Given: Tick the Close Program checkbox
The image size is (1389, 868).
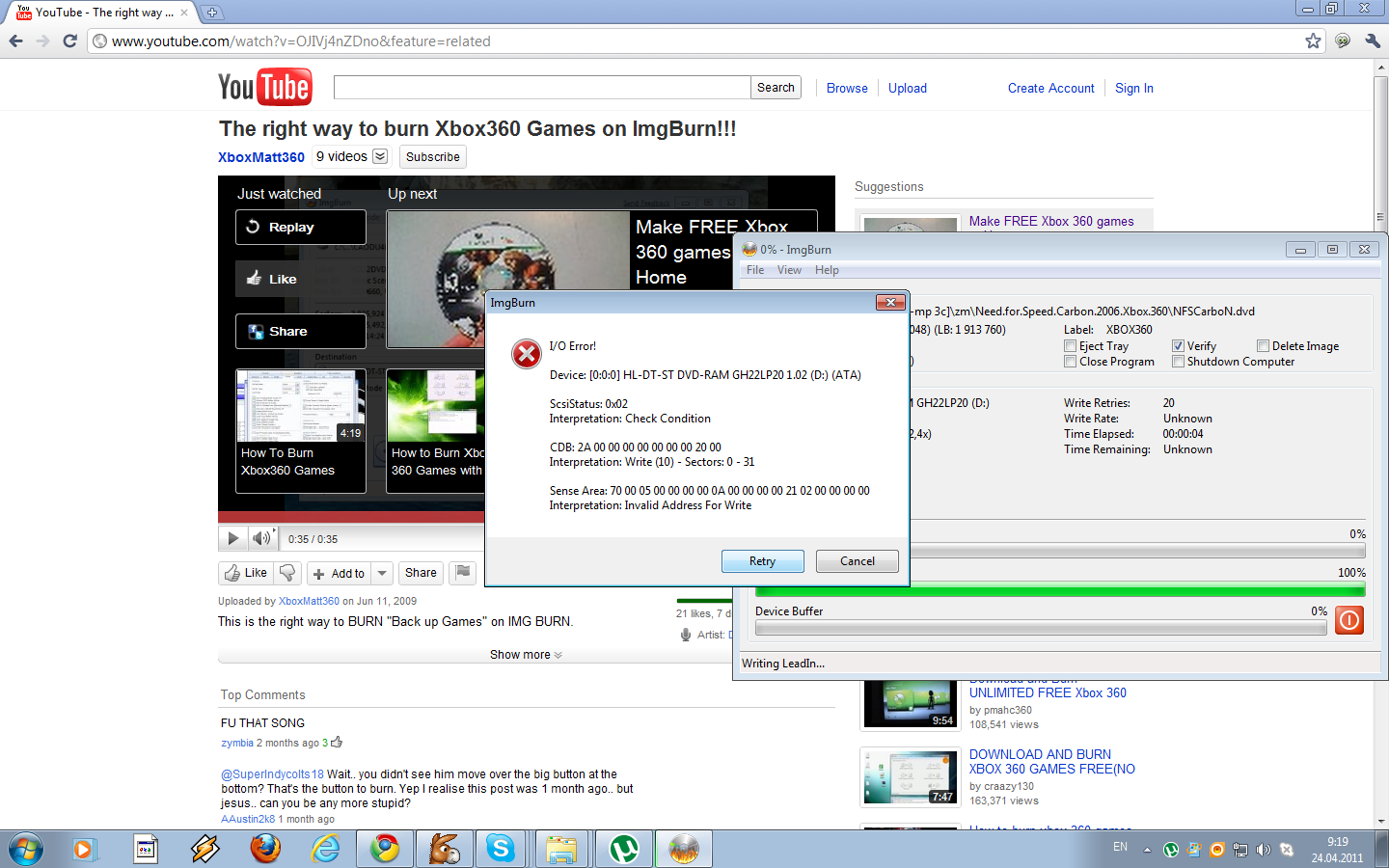Looking at the screenshot, I should pyautogui.click(x=1070, y=362).
